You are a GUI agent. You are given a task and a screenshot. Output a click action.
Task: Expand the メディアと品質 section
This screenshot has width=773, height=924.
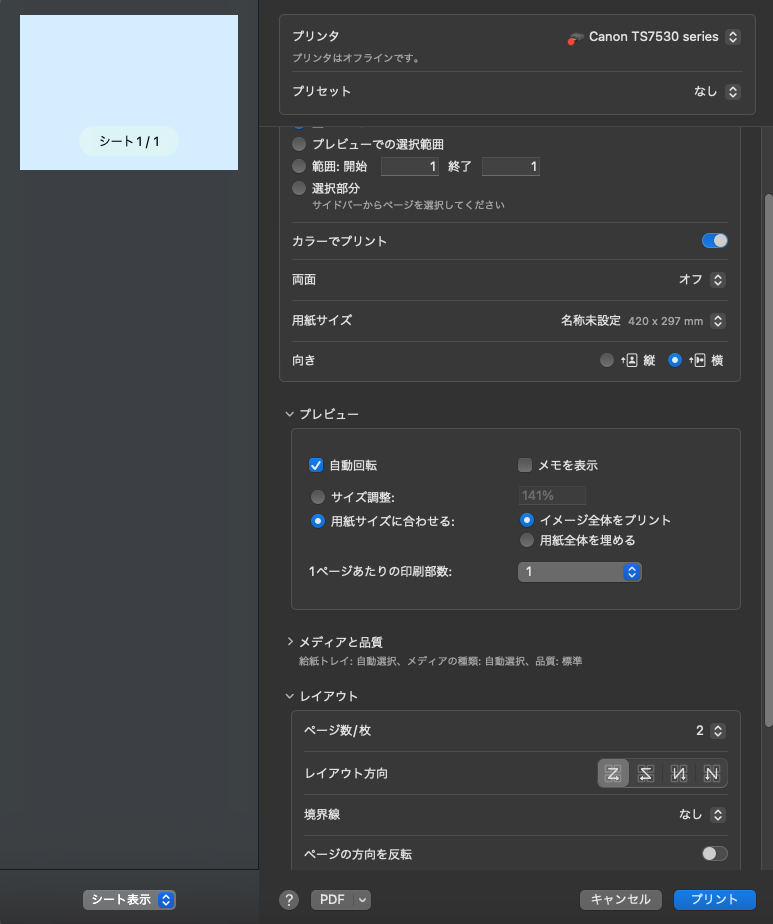coord(289,641)
